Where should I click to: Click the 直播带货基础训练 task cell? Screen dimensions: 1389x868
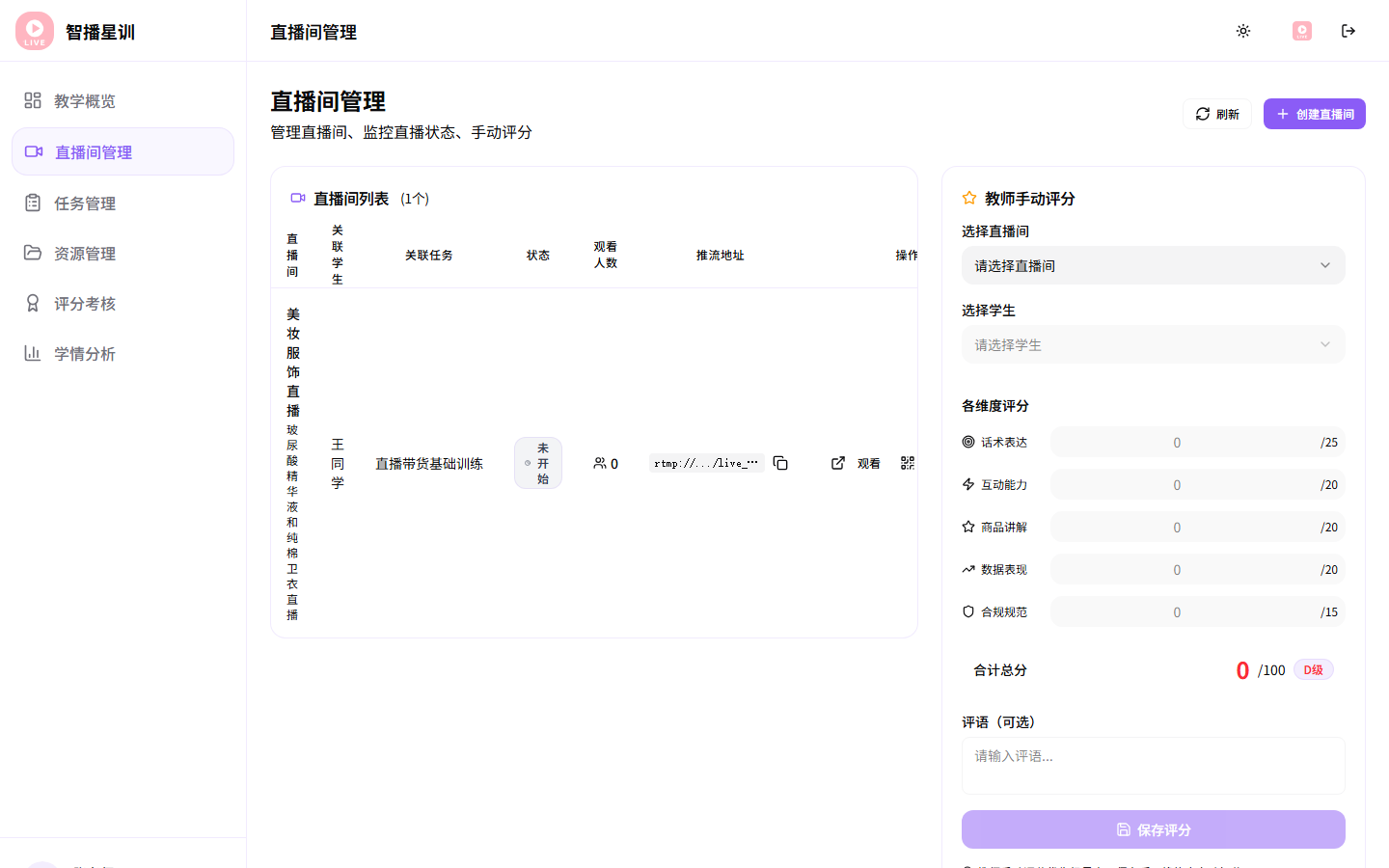click(429, 463)
